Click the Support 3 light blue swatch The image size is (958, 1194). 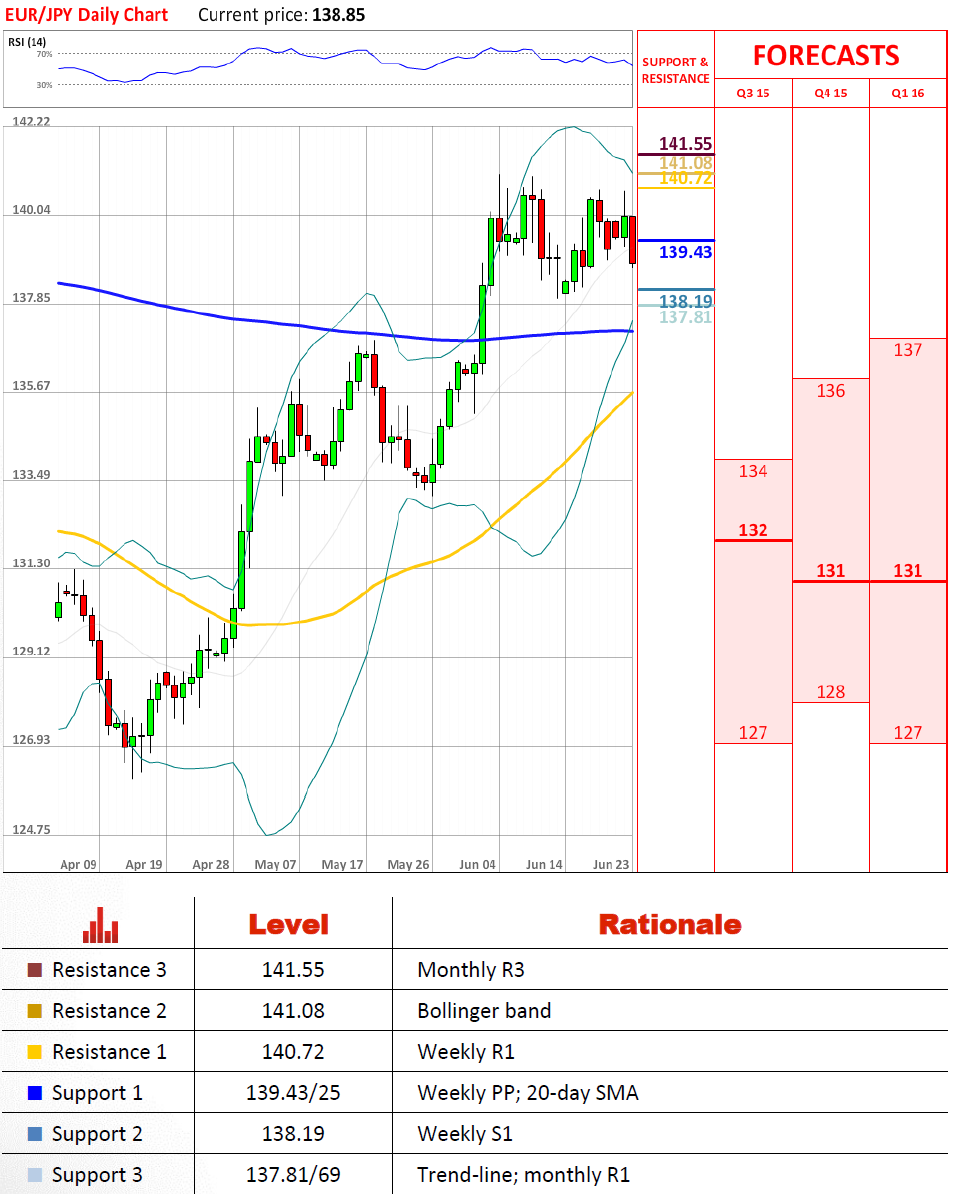pyautogui.click(x=34, y=1175)
